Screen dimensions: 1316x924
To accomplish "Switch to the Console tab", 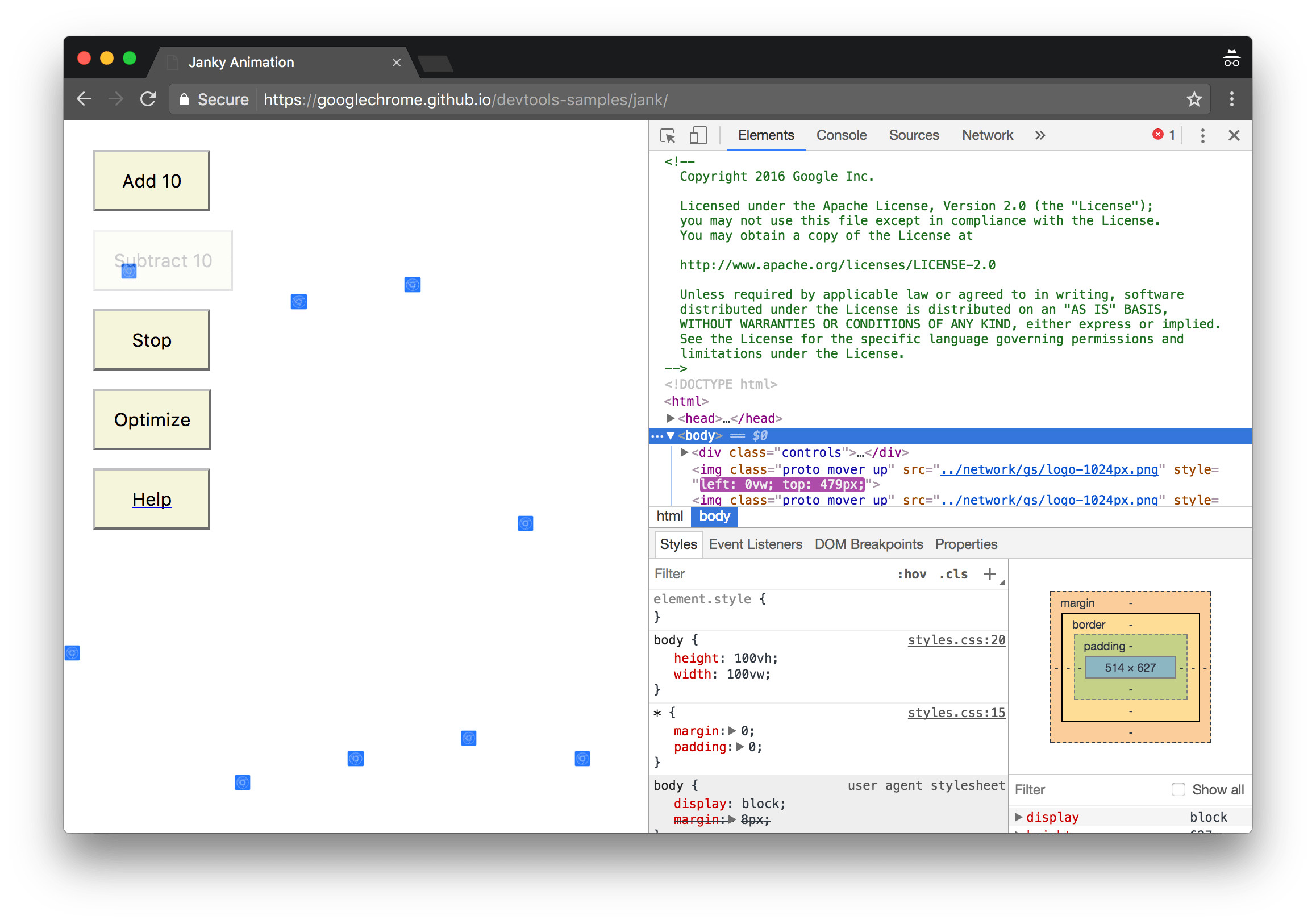I will (x=841, y=136).
